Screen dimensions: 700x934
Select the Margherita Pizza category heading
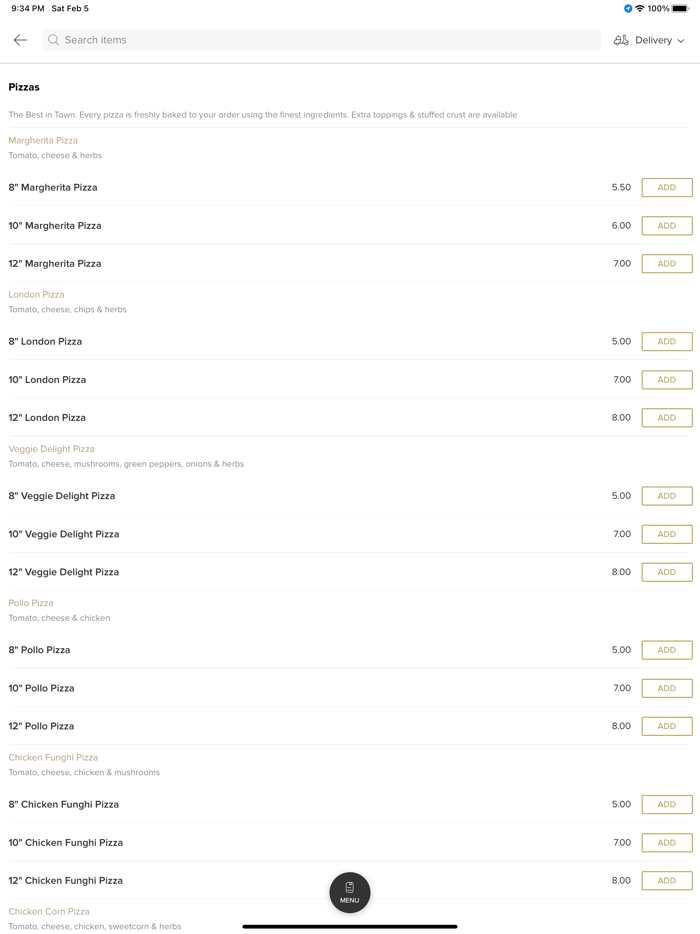click(x=43, y=141)
